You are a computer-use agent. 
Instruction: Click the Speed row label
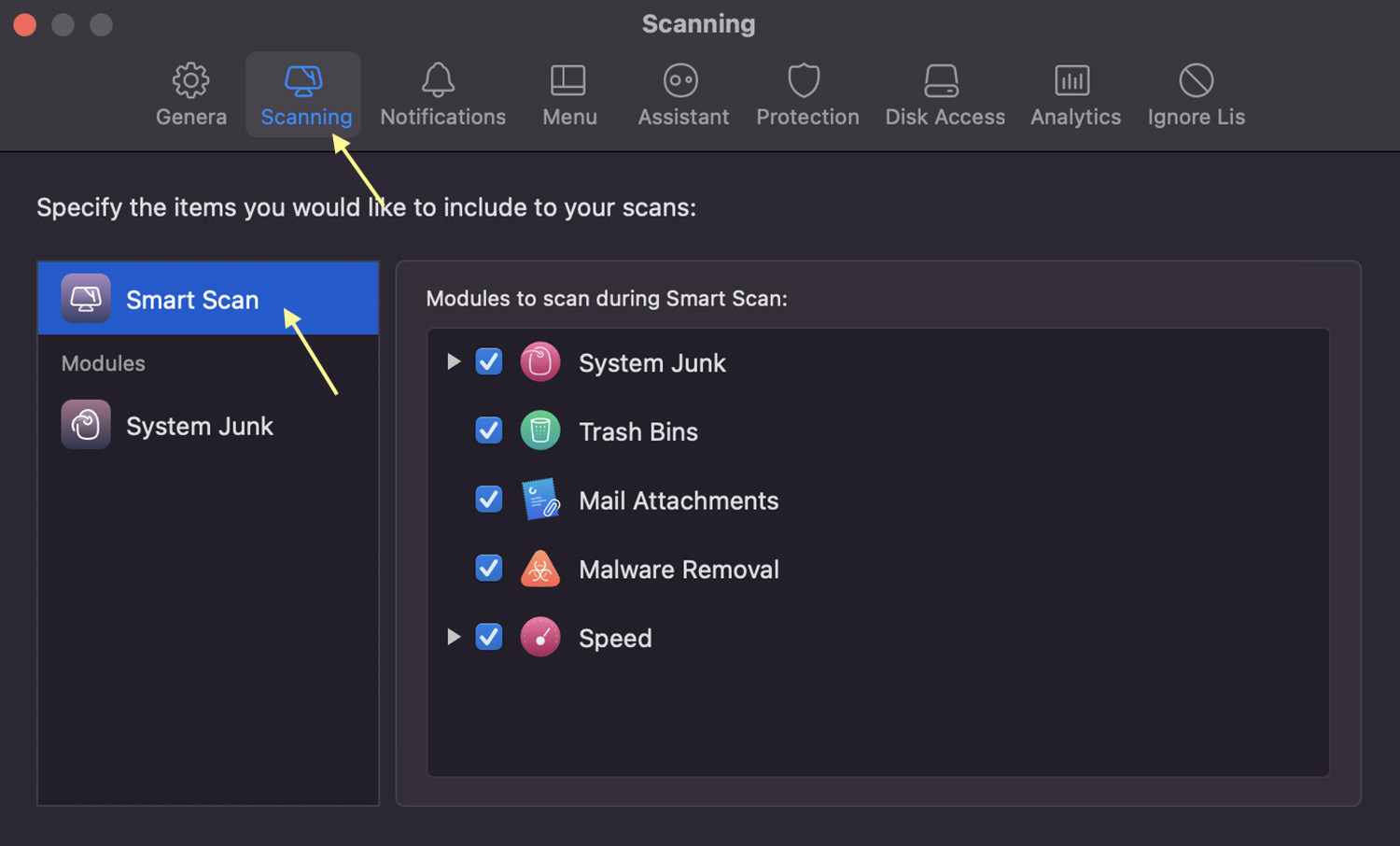point(615,639)
